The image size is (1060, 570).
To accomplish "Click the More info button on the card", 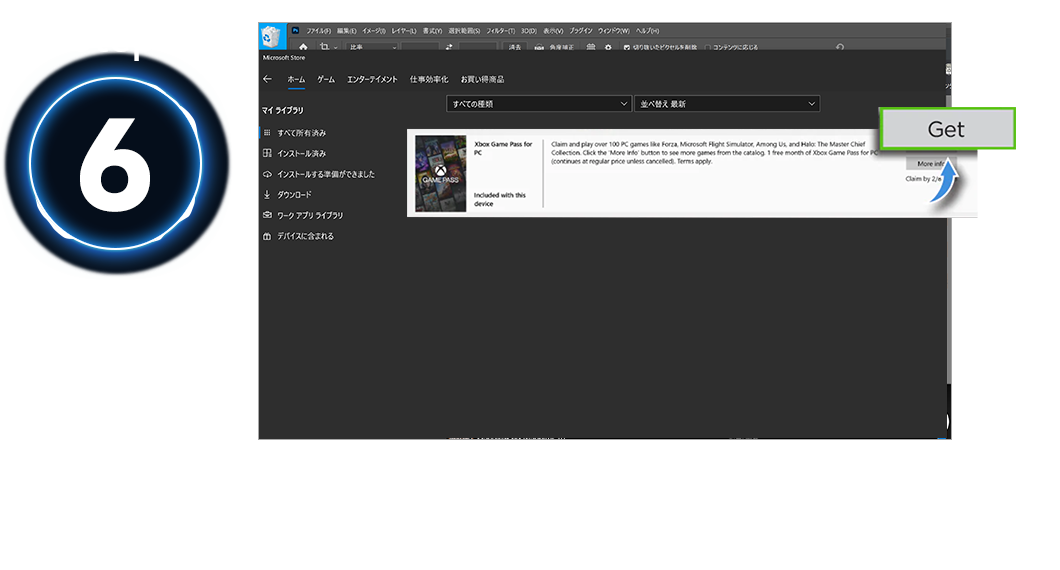I will click(x=931, y=164).
